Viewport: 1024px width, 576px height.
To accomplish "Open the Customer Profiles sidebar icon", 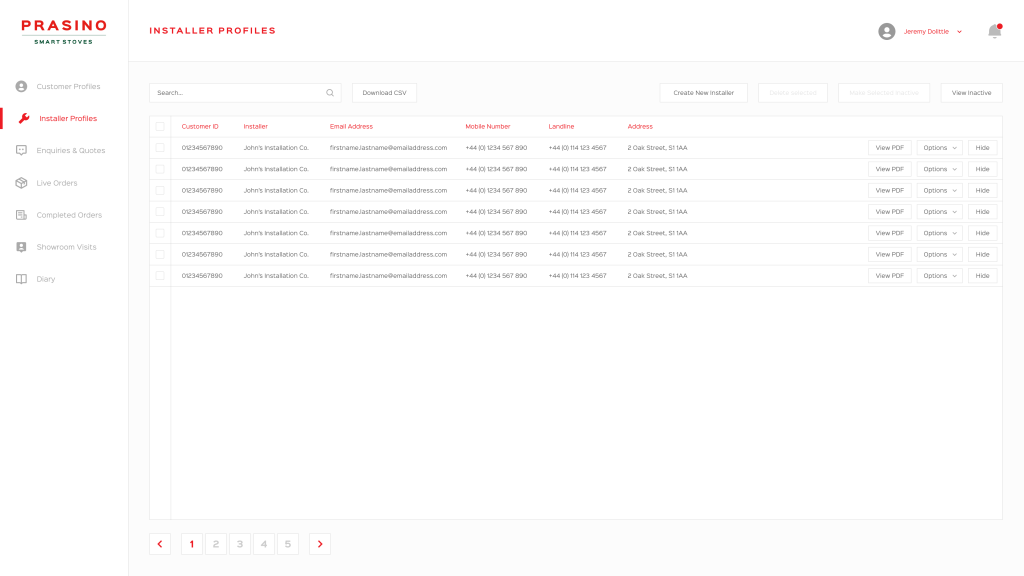I will coord(21,86).
